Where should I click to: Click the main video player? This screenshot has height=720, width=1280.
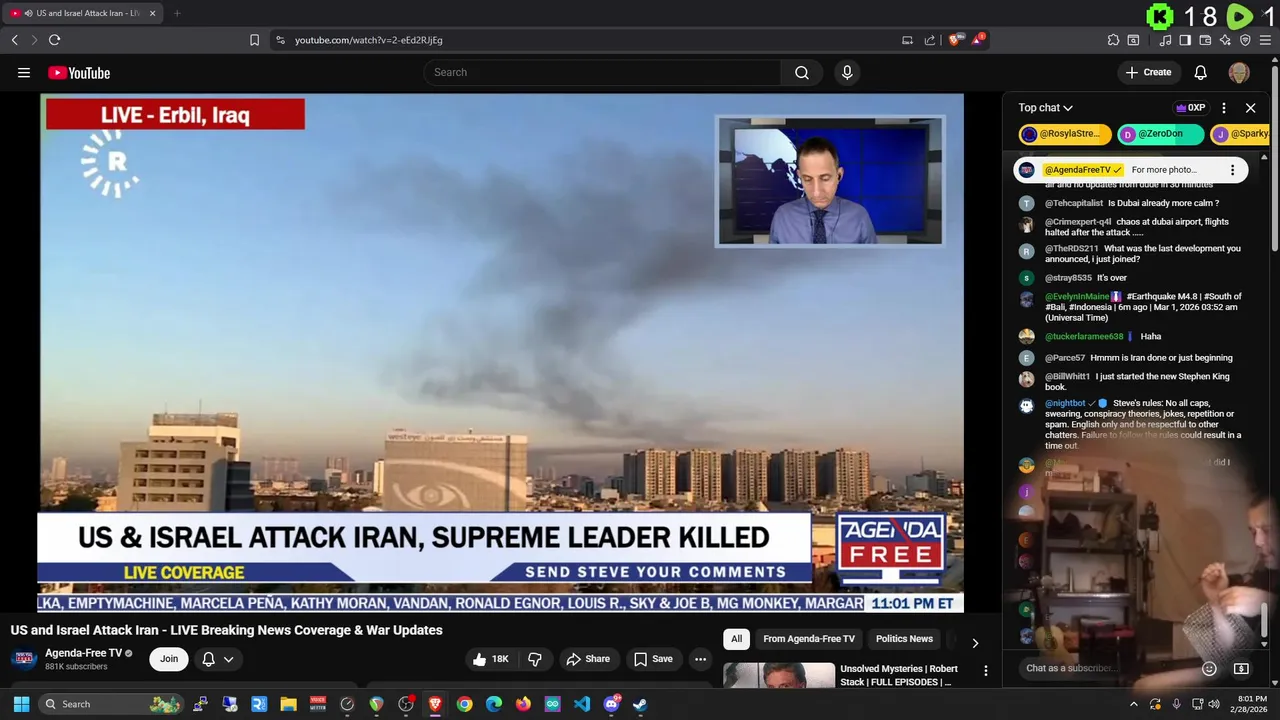coord(501,352)
